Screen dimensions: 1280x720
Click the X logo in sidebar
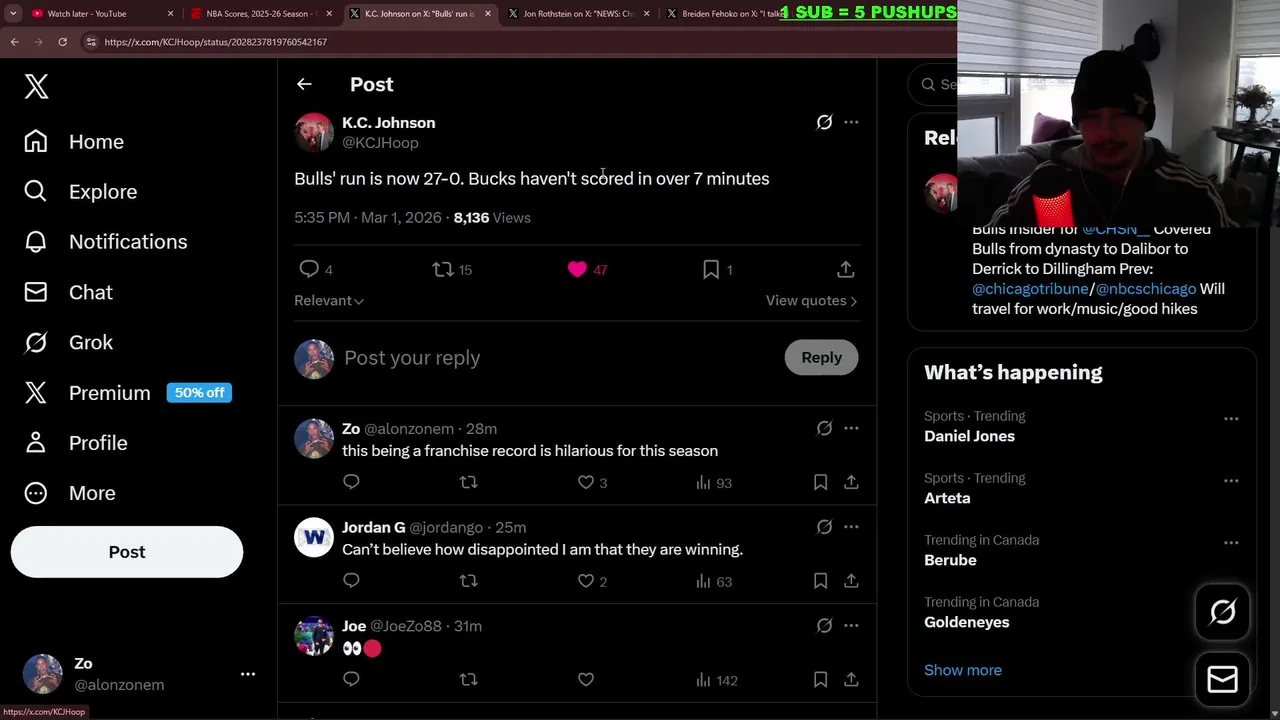point(36,86)
